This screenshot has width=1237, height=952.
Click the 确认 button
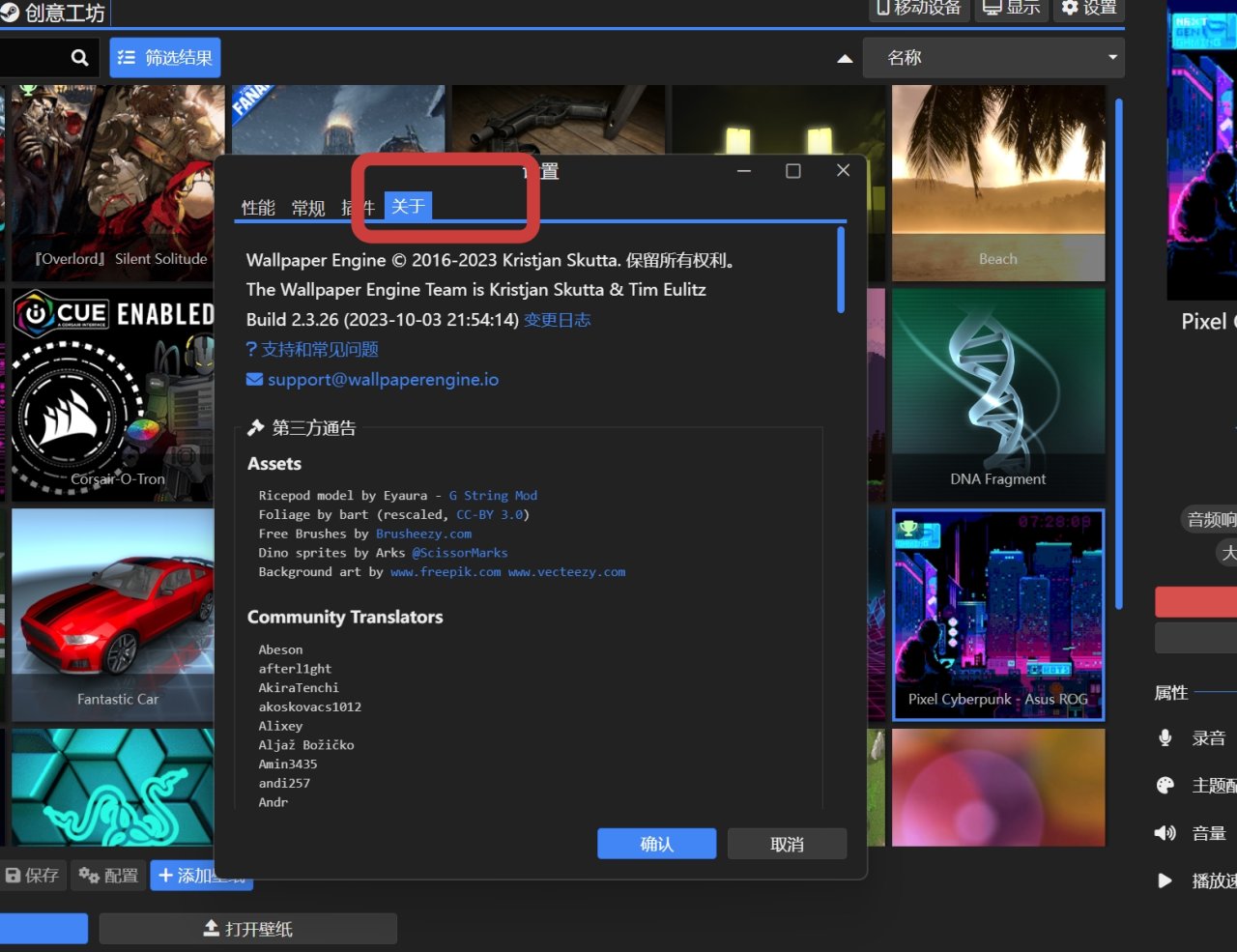coord(656,844)
